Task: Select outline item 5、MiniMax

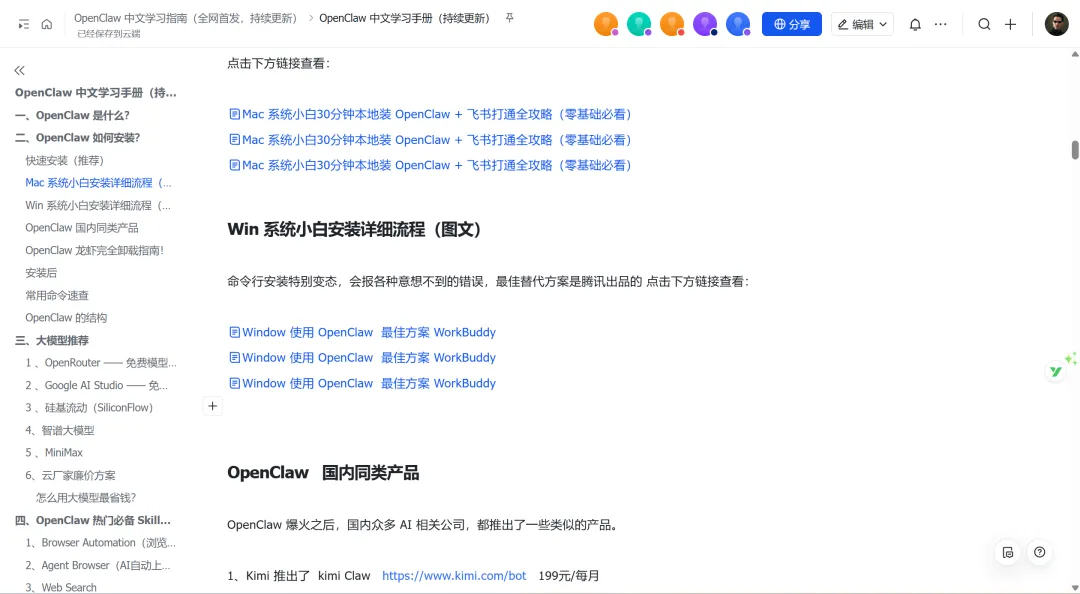Action: point(54,452)
